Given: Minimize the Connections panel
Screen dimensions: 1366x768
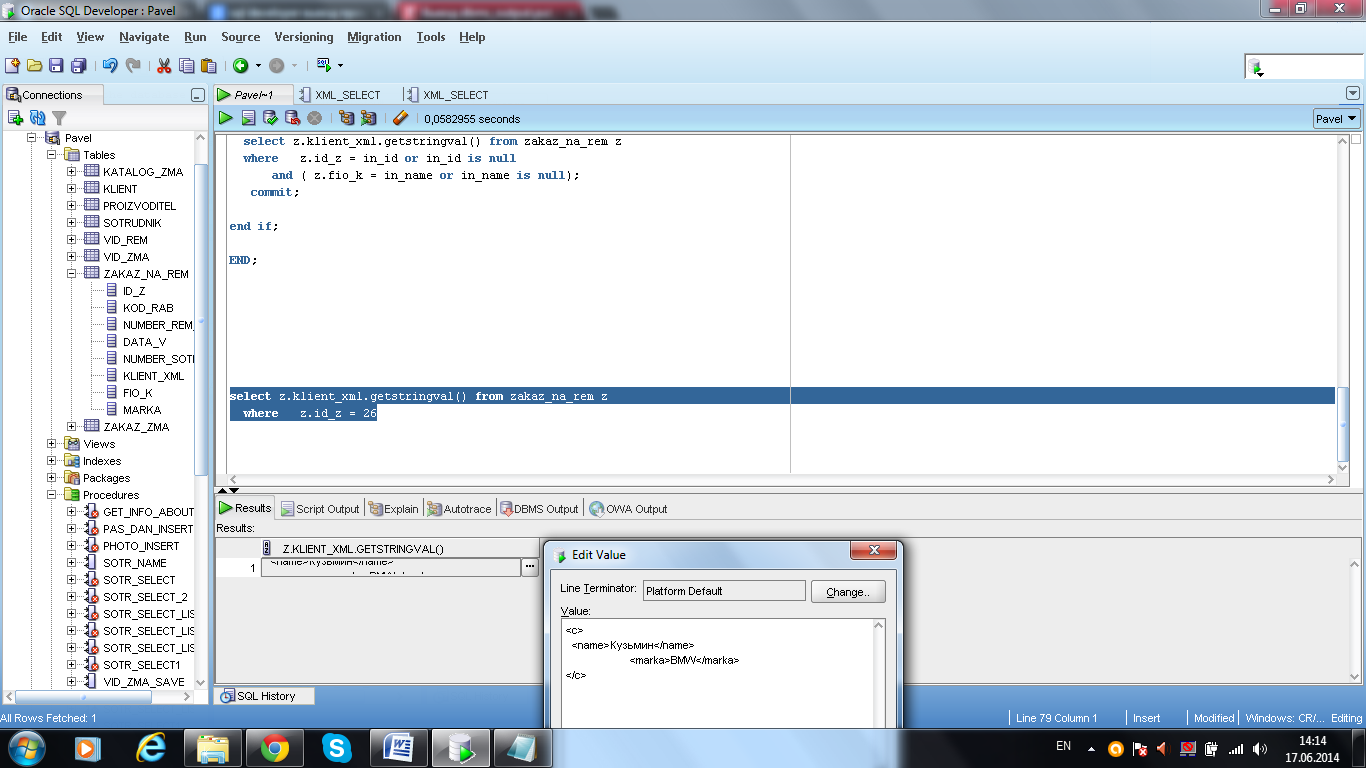Looking at the screenshot, I should point(198,95).
